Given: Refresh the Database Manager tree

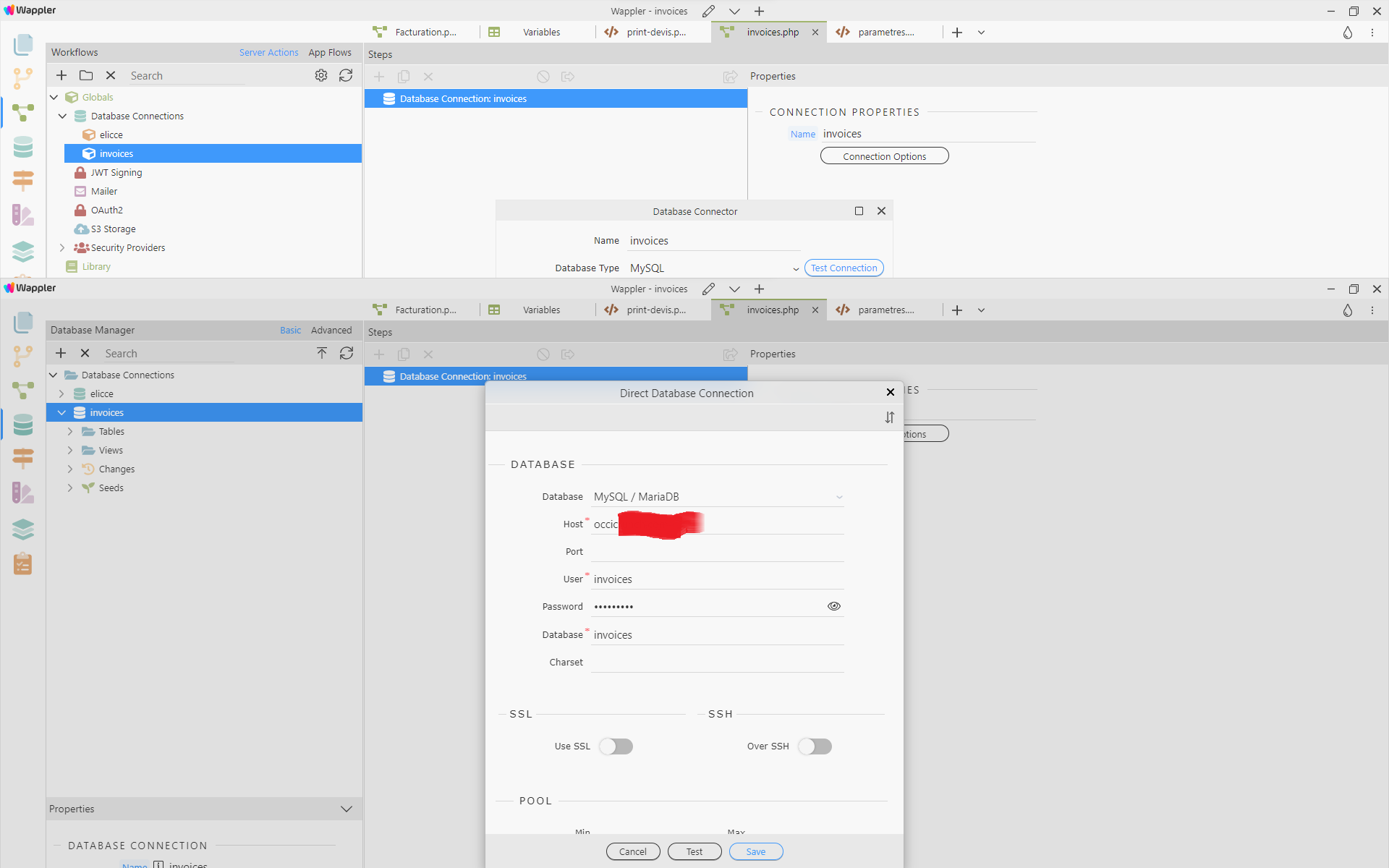Looking at the screenshot, I should pyautogui.click(x=347, y=353).
